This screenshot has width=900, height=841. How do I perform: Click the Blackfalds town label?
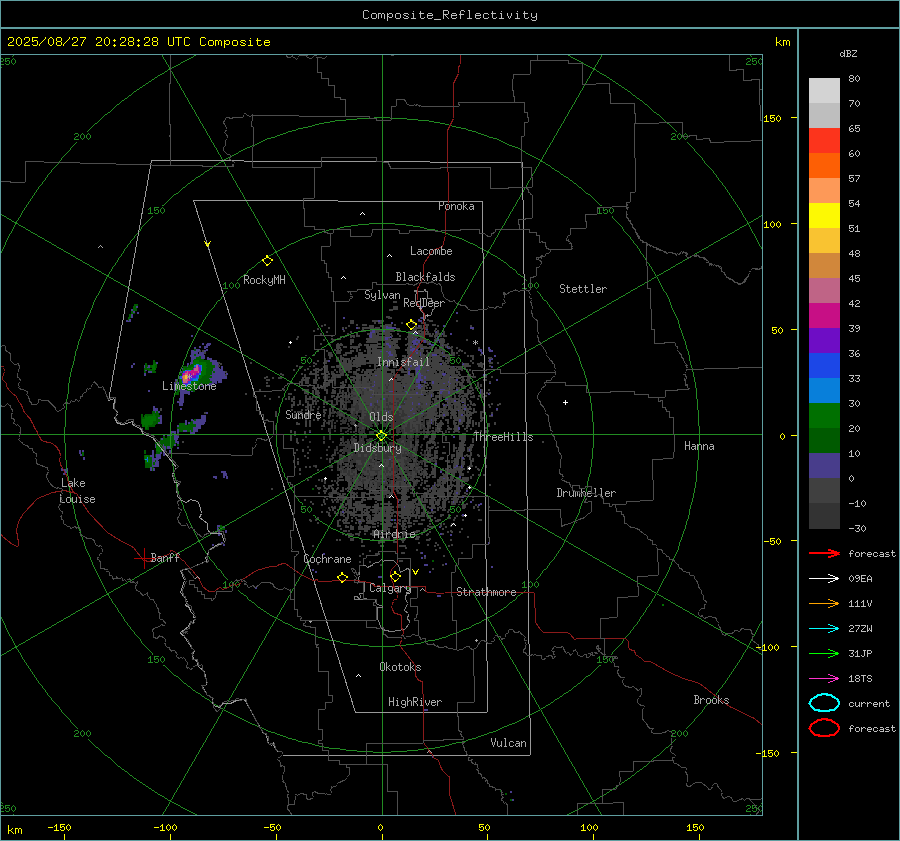tap(425, 277)
